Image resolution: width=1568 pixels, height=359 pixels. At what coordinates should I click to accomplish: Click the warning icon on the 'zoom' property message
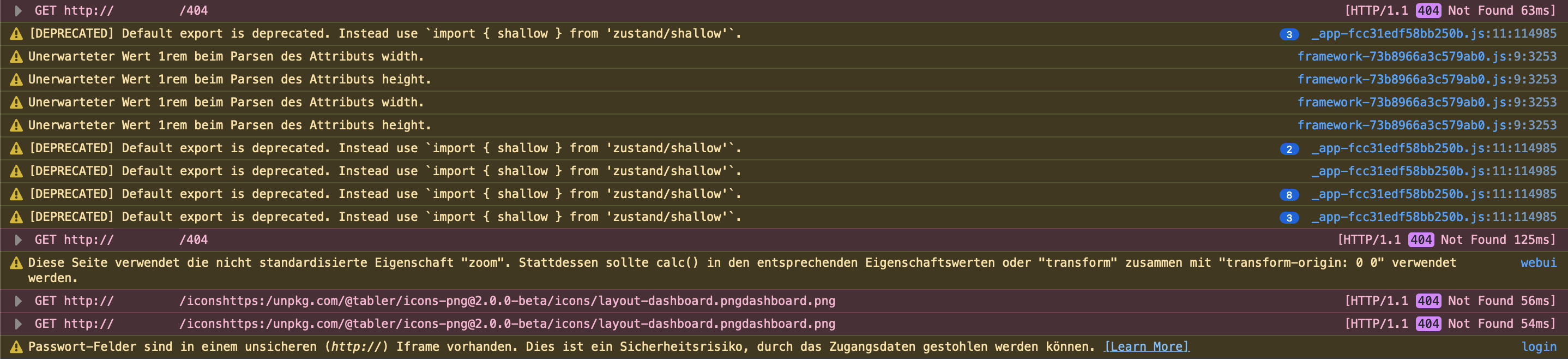point(16,262)
